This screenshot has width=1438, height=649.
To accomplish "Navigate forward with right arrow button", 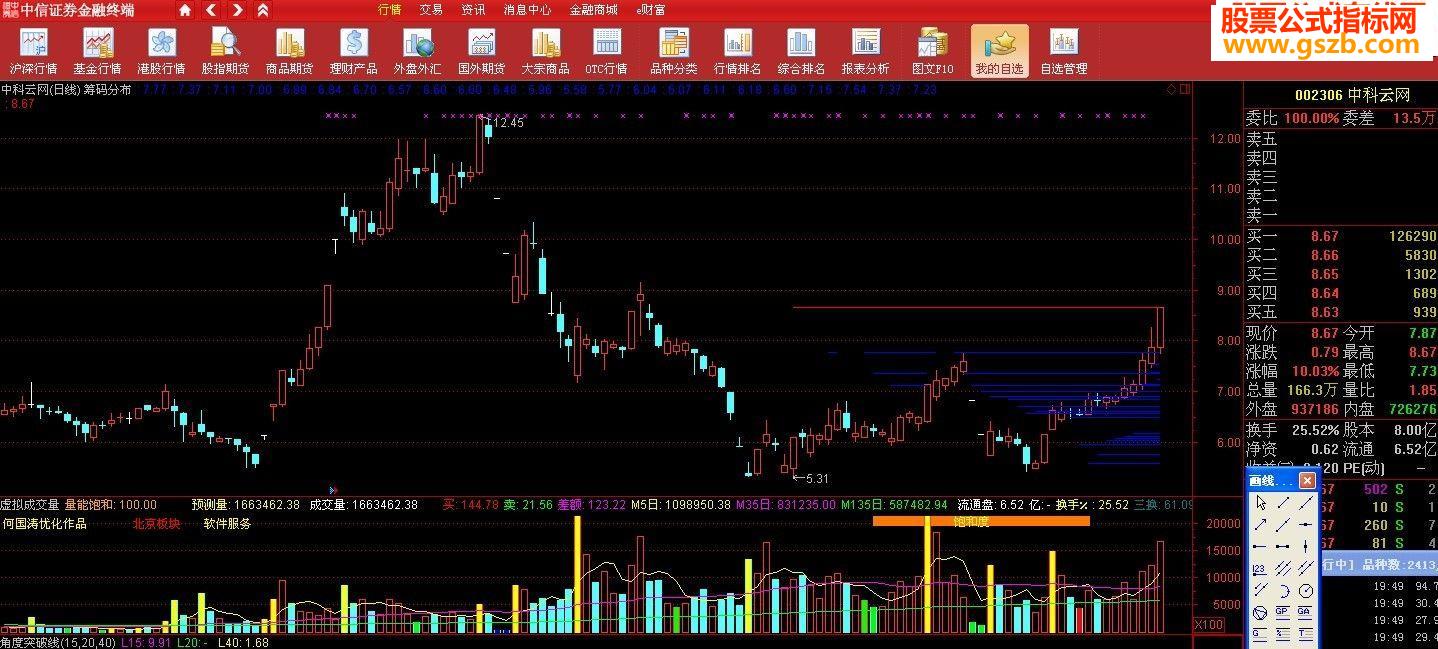I will [x=237, y=10].
